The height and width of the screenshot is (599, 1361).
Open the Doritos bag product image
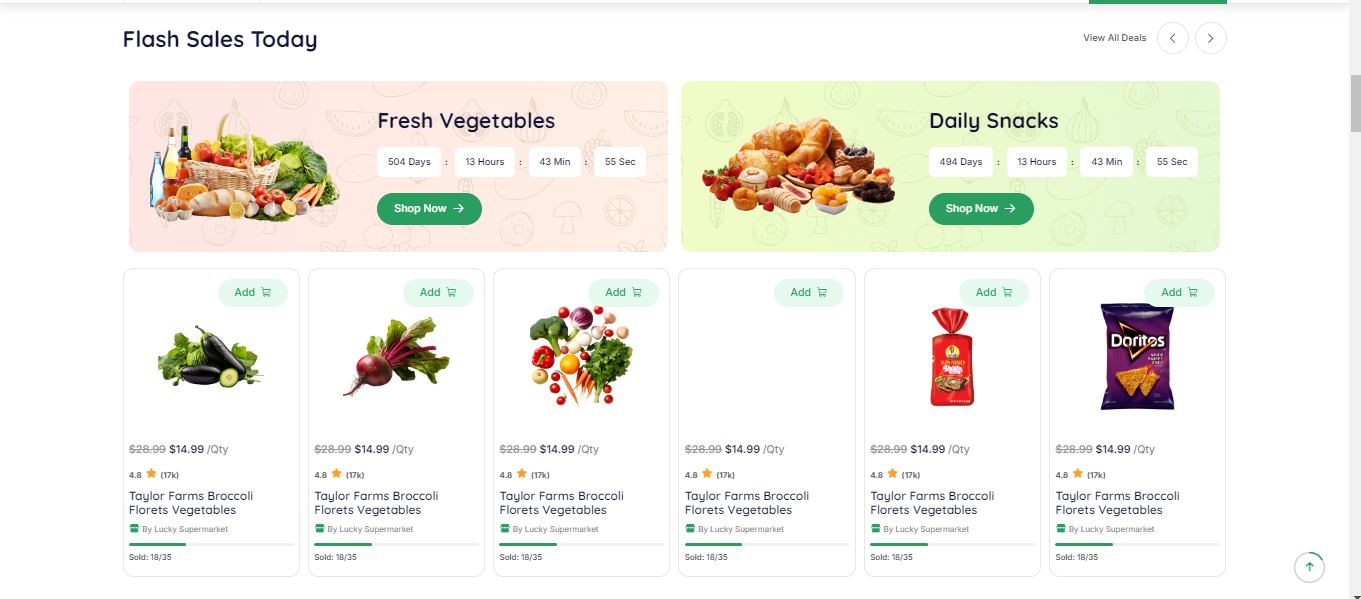[1137, 357]
